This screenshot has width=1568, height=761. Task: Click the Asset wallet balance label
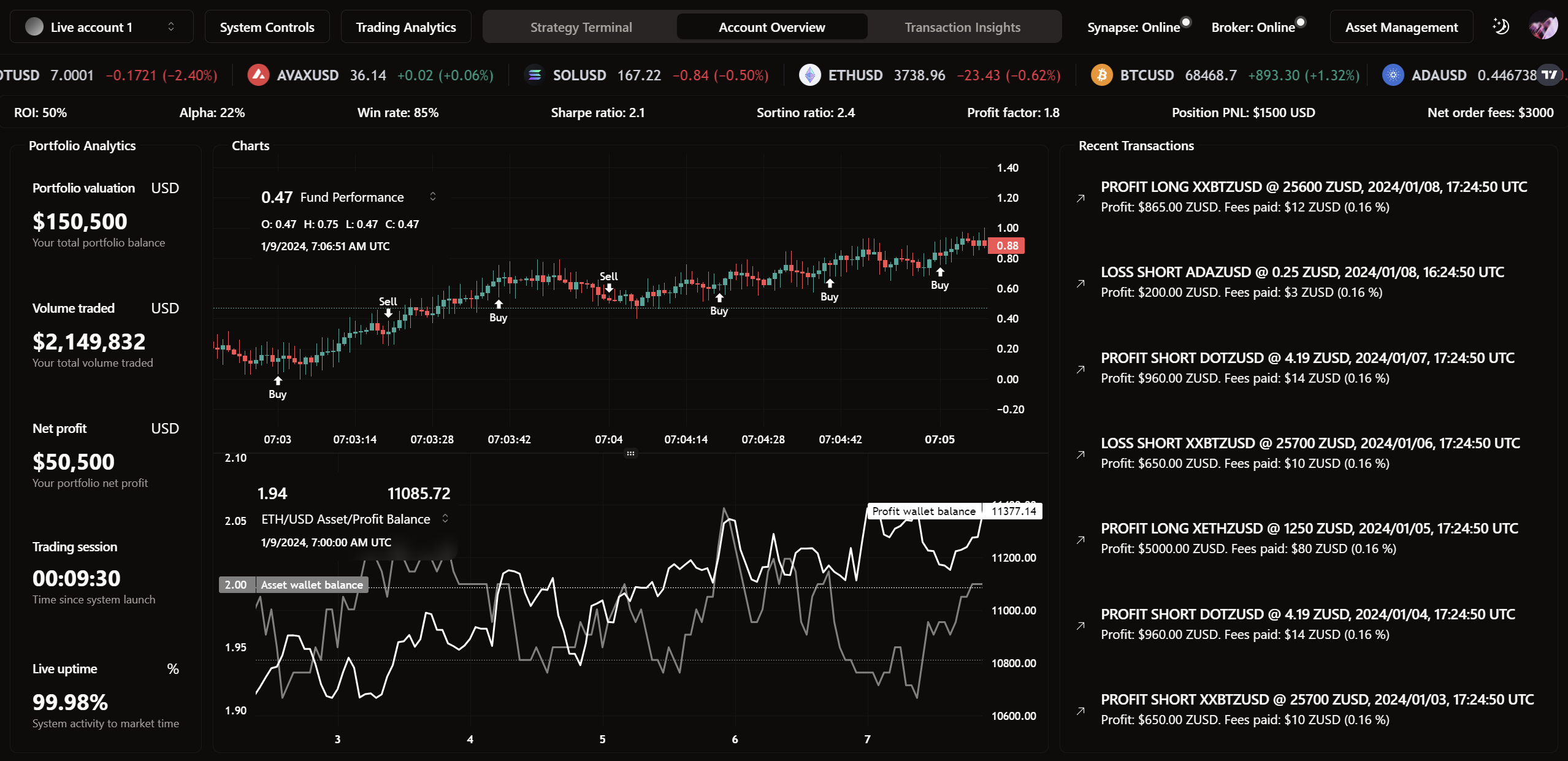click(312, 584)
